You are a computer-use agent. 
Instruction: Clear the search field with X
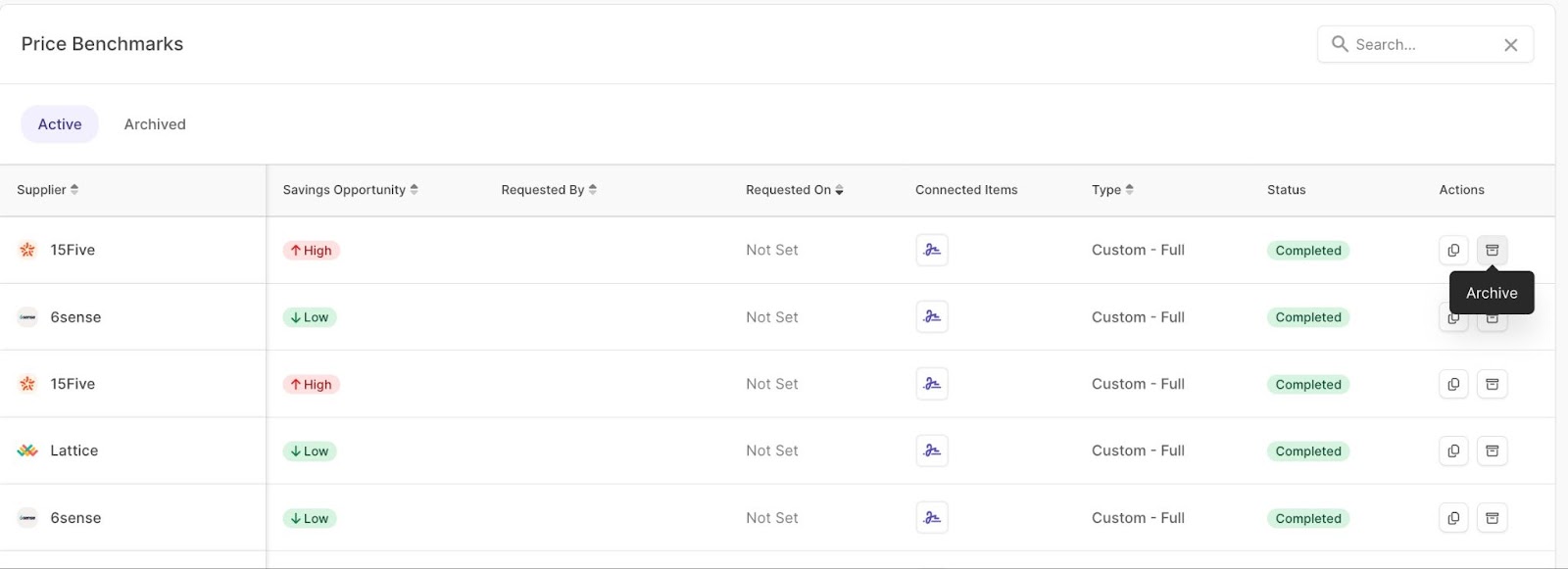coord(1511,44)
